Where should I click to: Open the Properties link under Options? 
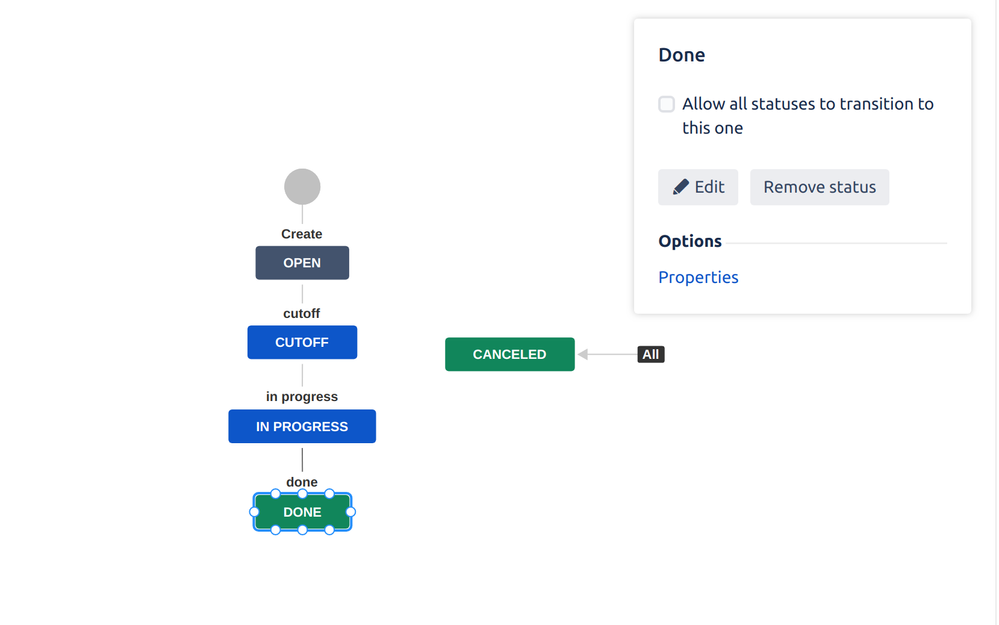pyautogui.click(x=698, y=277)
